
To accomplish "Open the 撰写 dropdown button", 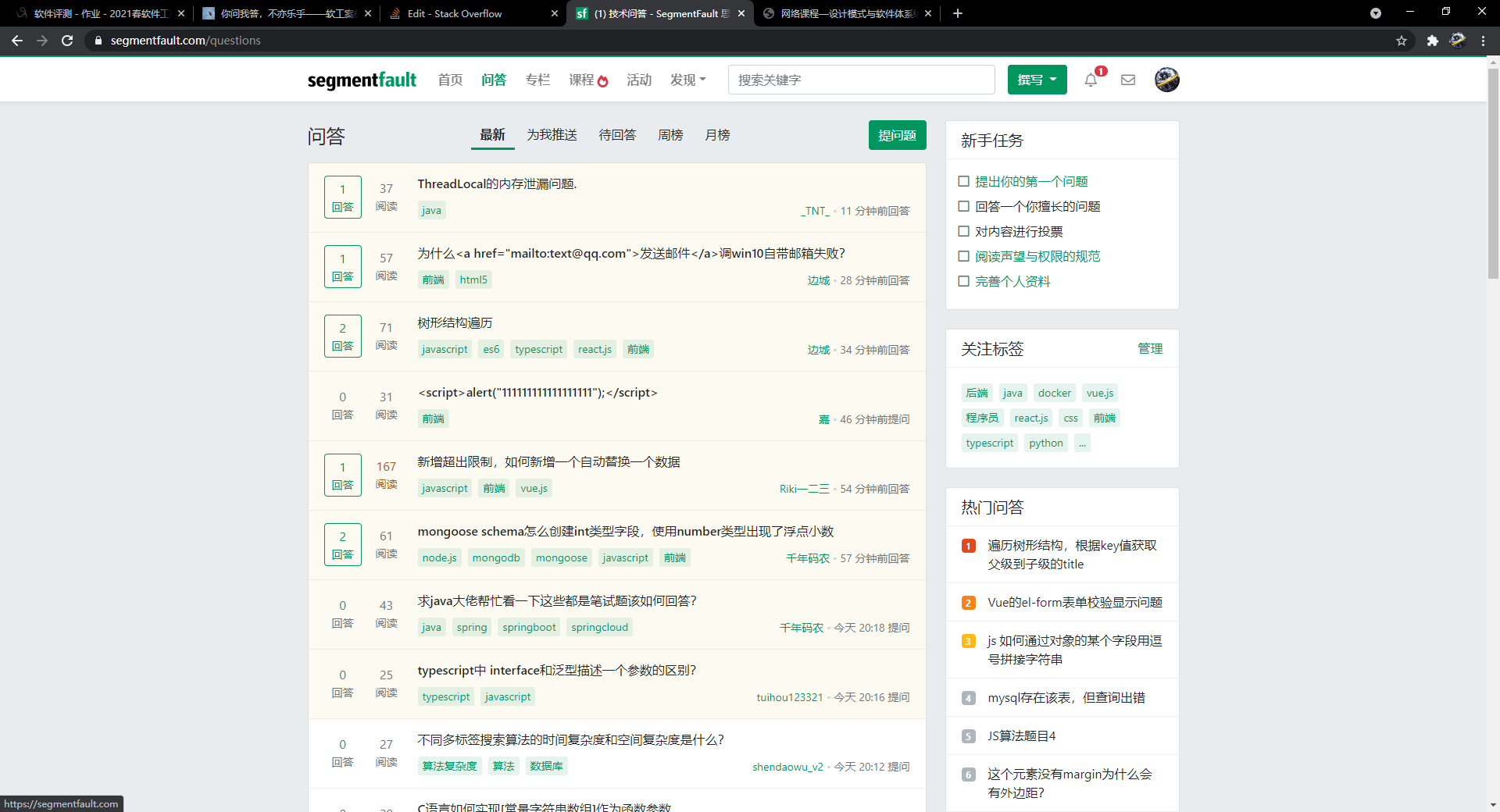I will [1037, 80].
